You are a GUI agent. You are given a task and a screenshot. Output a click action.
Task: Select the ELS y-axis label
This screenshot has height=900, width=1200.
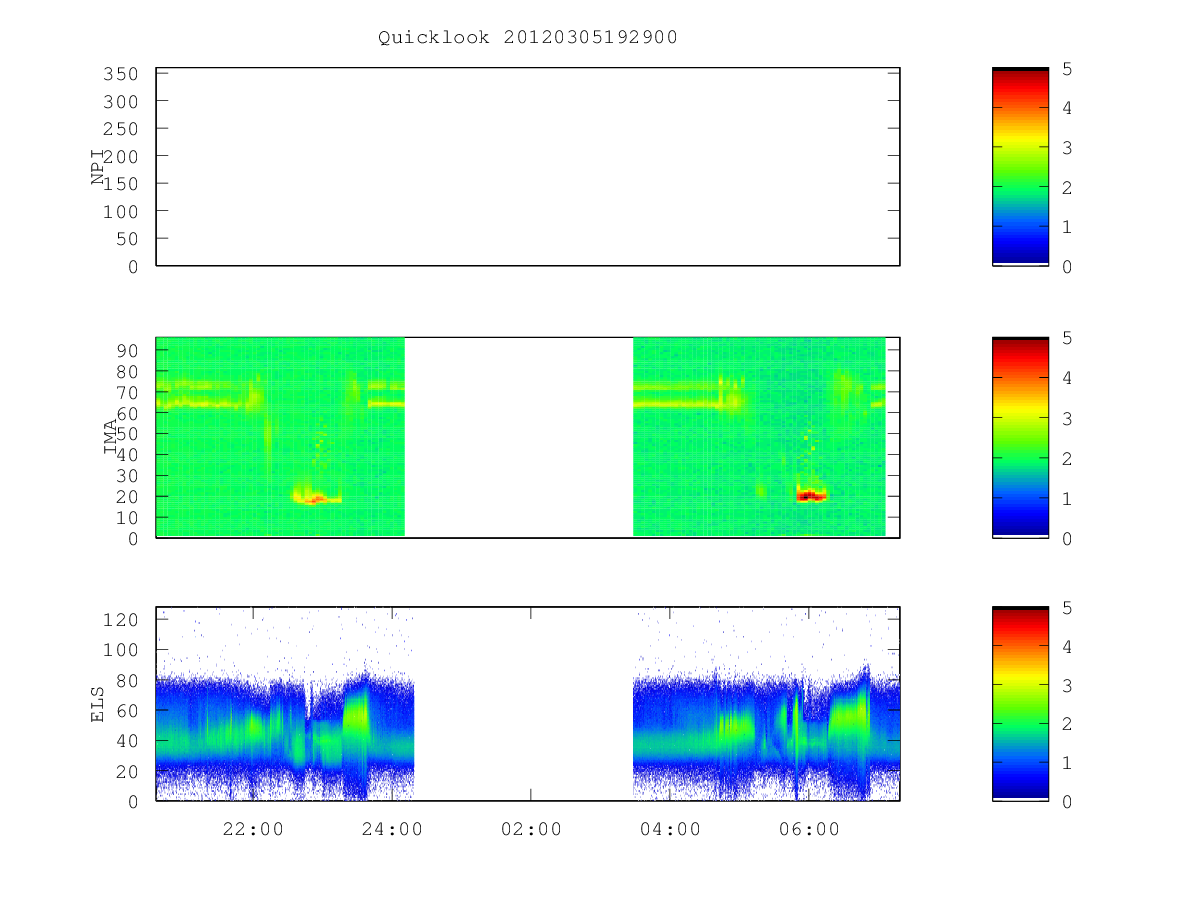98,704
